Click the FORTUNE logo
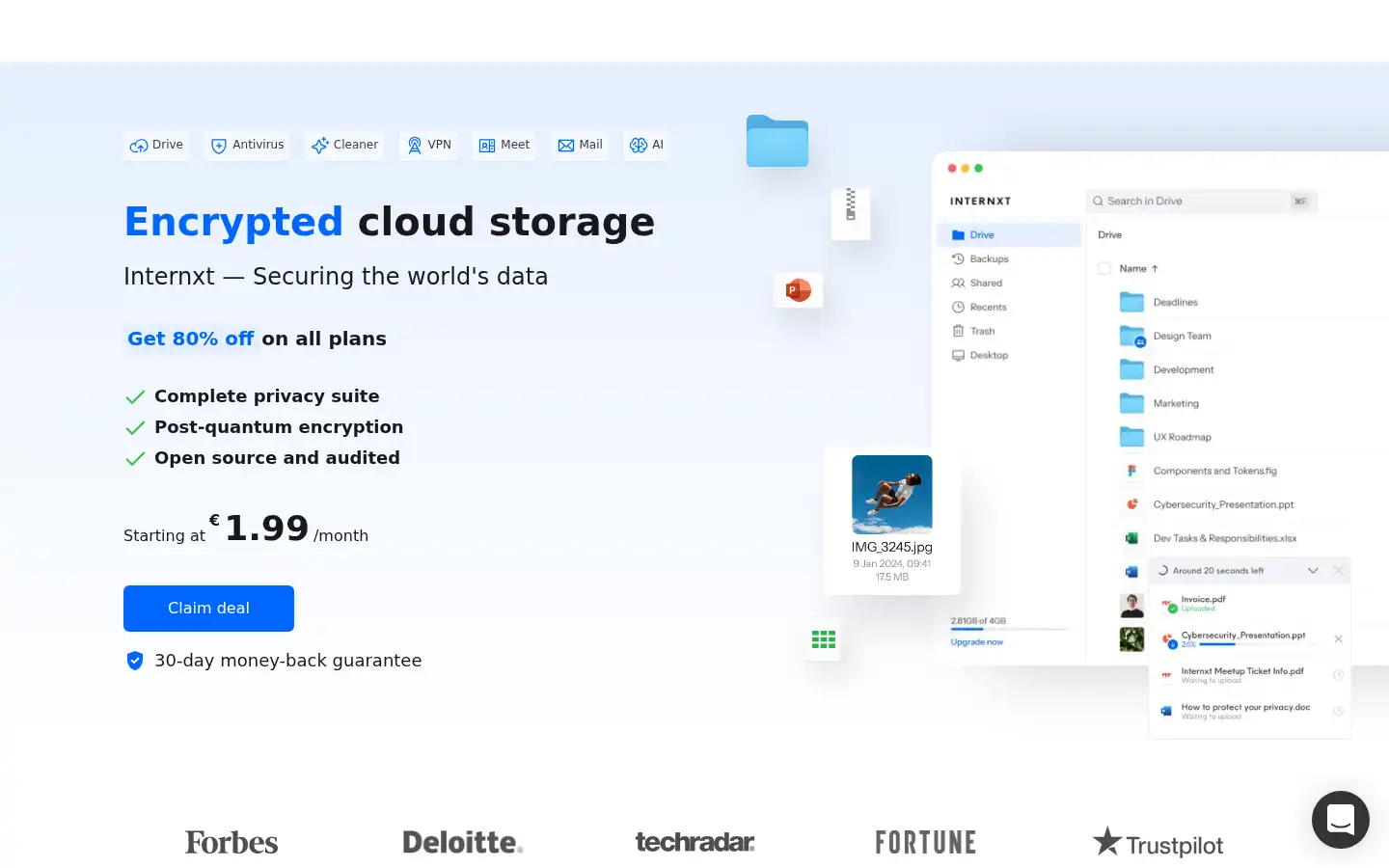Viewport: 1389px width, 868px height. tap(926, 842)
